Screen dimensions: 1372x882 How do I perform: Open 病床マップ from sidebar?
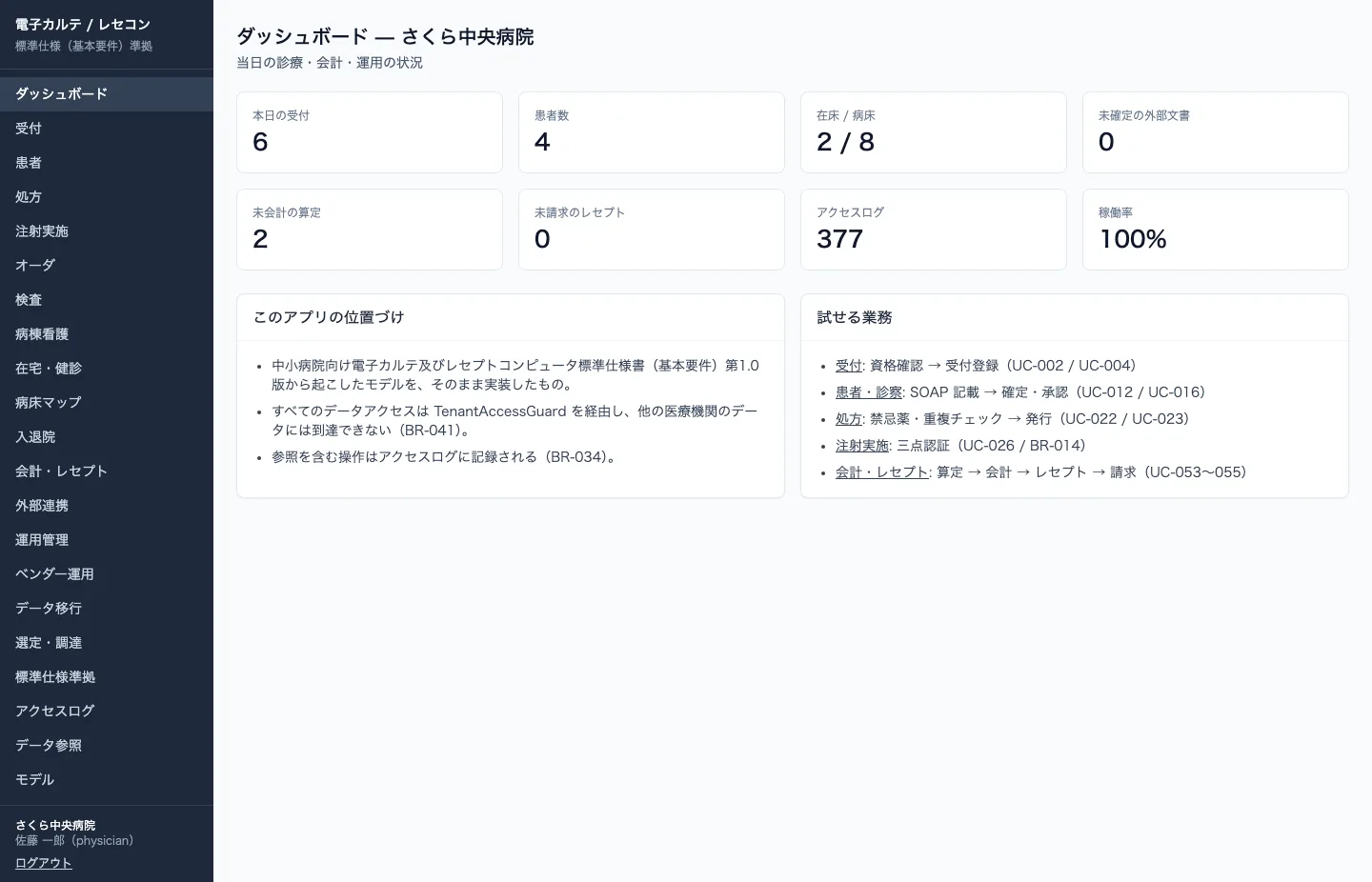coord(107,403)
